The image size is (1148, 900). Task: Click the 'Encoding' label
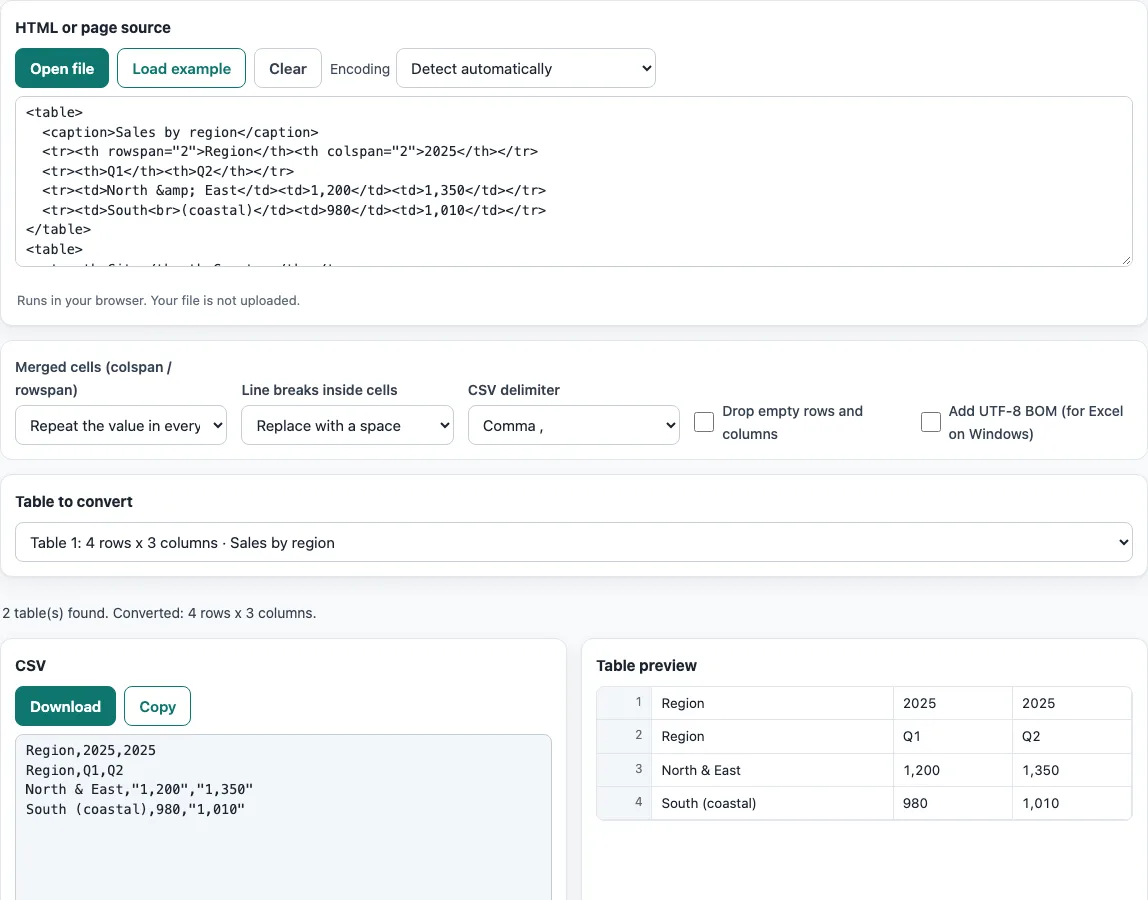(359, 69)
